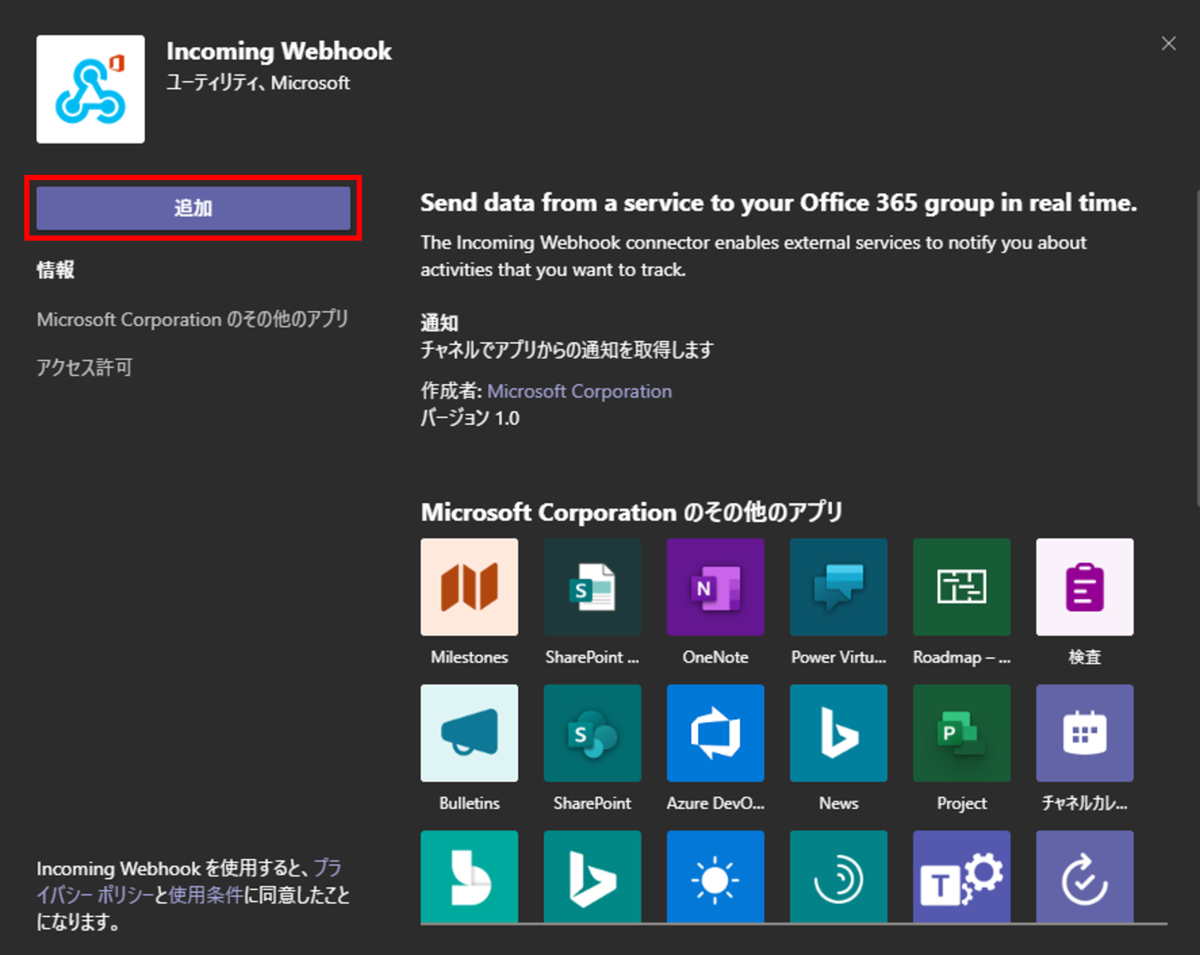The height and width of the screenshot is (955, 1200).
Task: Select the Azure DevOps app icon
Action: [716, 733]
